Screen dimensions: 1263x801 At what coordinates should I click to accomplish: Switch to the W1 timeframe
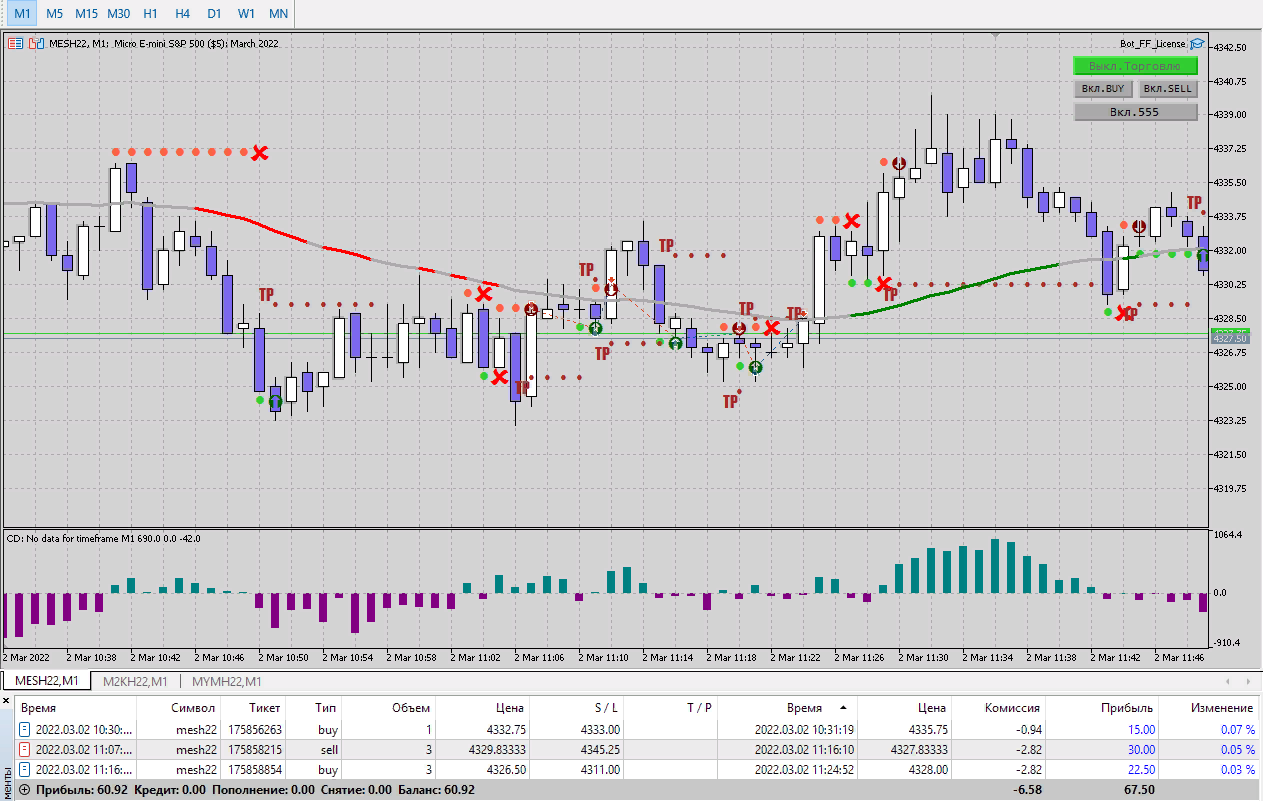pos(246,13)
